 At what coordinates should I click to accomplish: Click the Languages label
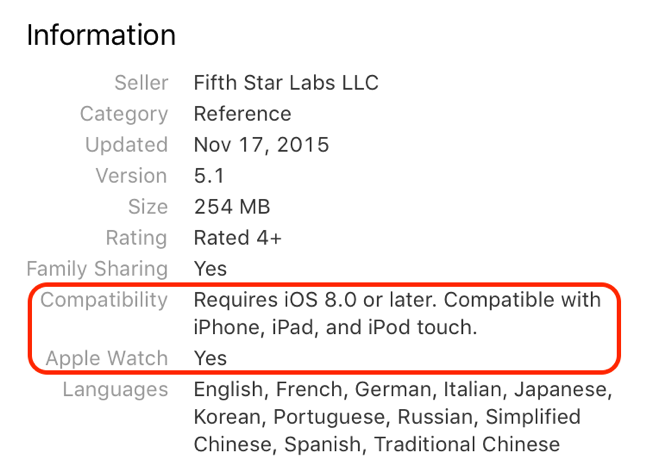point(115,390)
